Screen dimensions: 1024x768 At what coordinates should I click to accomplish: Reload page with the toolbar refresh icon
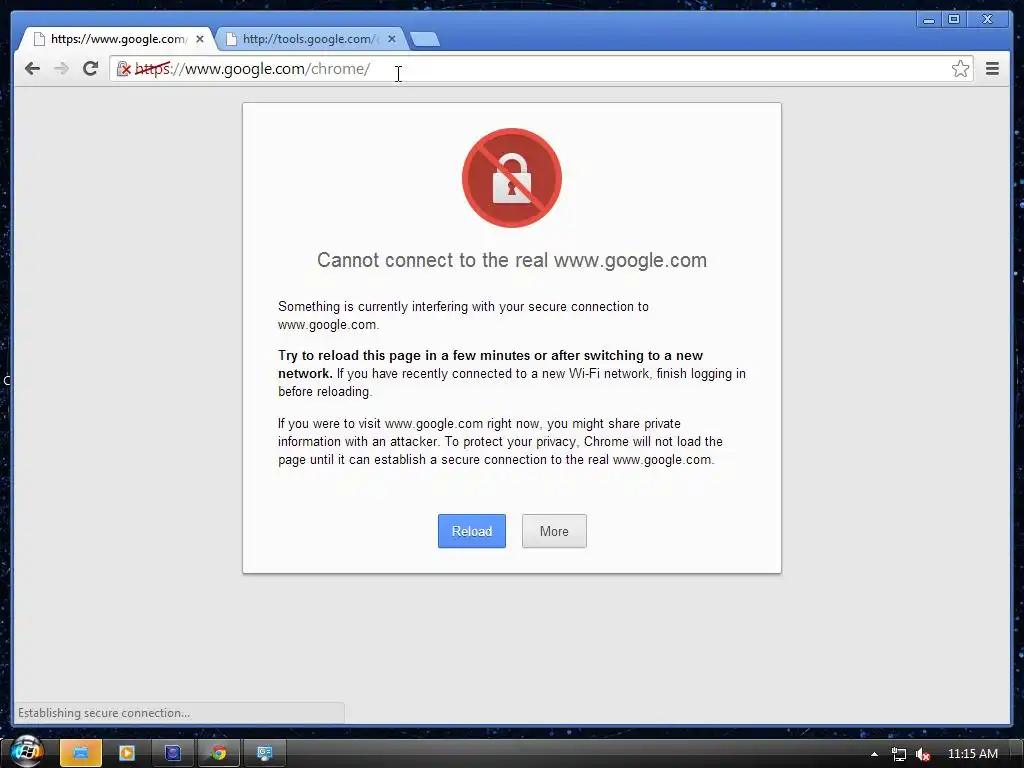pyautogui.click(x=91, y=69)
